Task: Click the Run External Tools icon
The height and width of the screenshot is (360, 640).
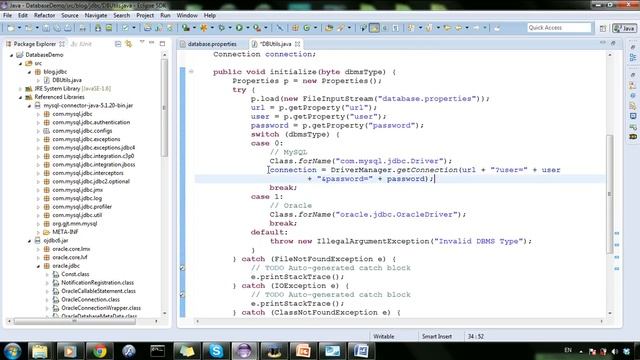Action: tap(257, 28)
